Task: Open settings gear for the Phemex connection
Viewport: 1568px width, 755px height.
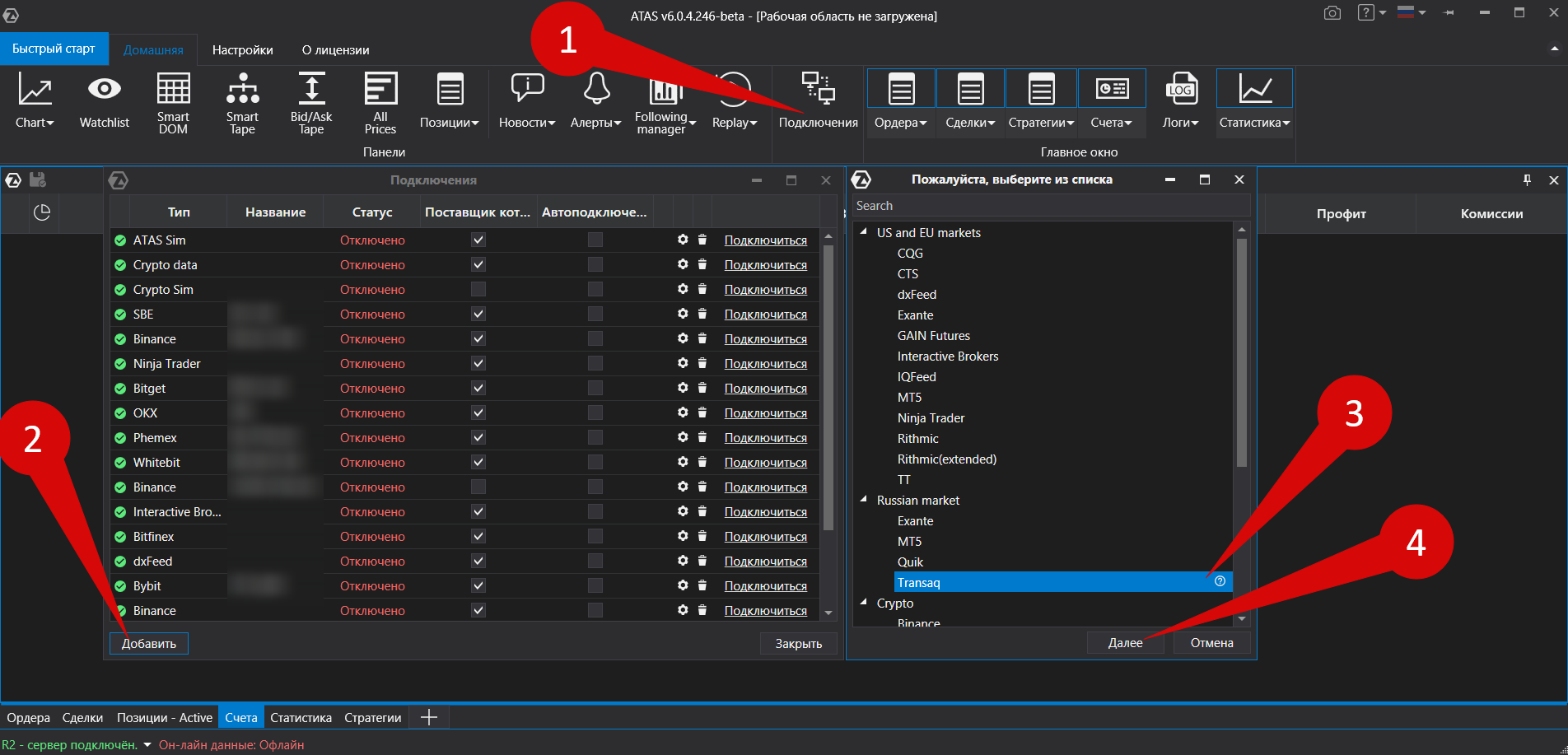Action: point(683,437)
